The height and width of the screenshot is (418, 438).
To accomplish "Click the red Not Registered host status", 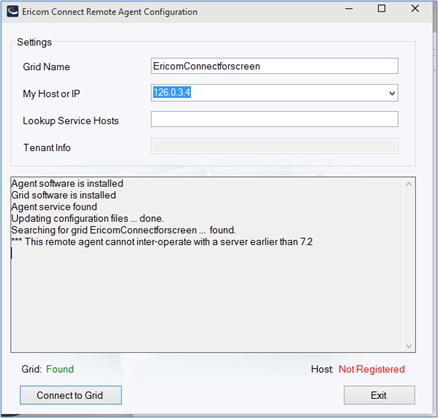I will click(372, 369).
